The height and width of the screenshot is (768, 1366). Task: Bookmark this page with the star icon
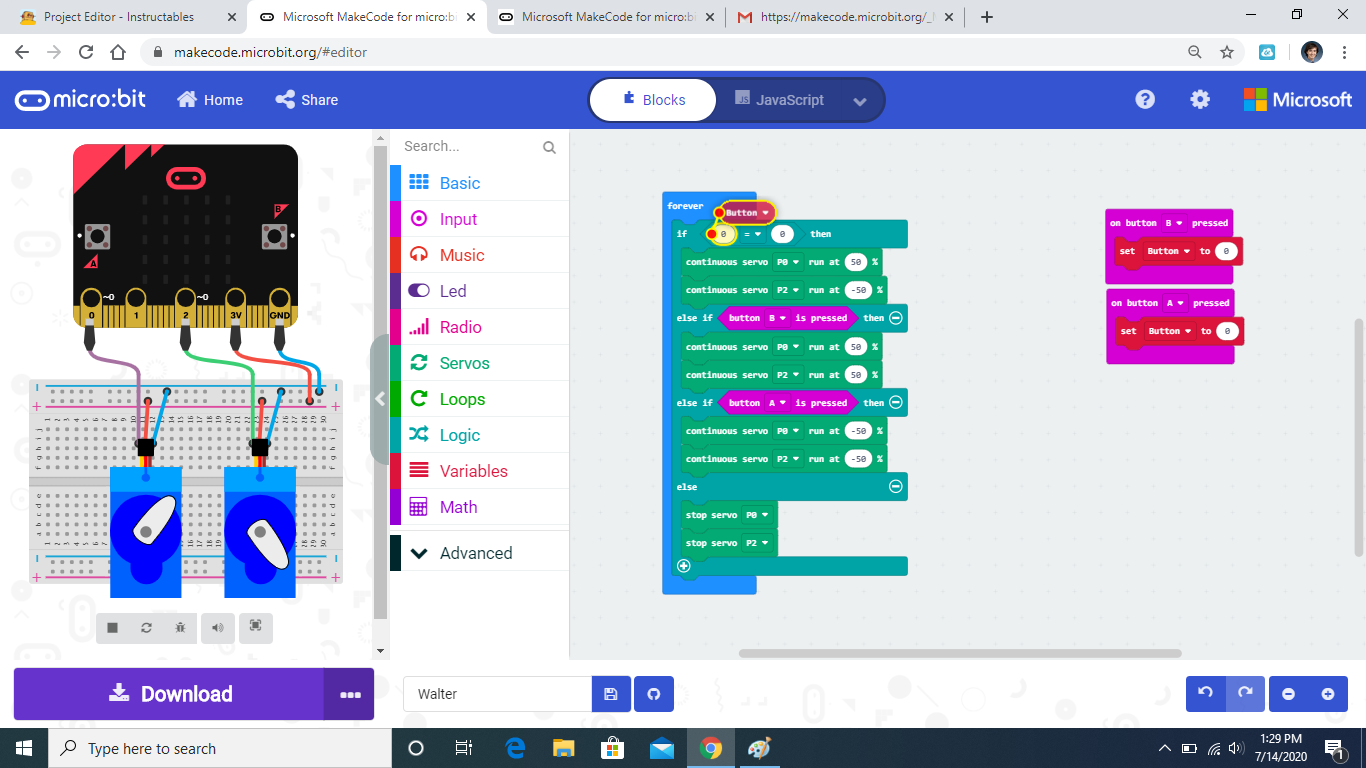coord(1227,52)
